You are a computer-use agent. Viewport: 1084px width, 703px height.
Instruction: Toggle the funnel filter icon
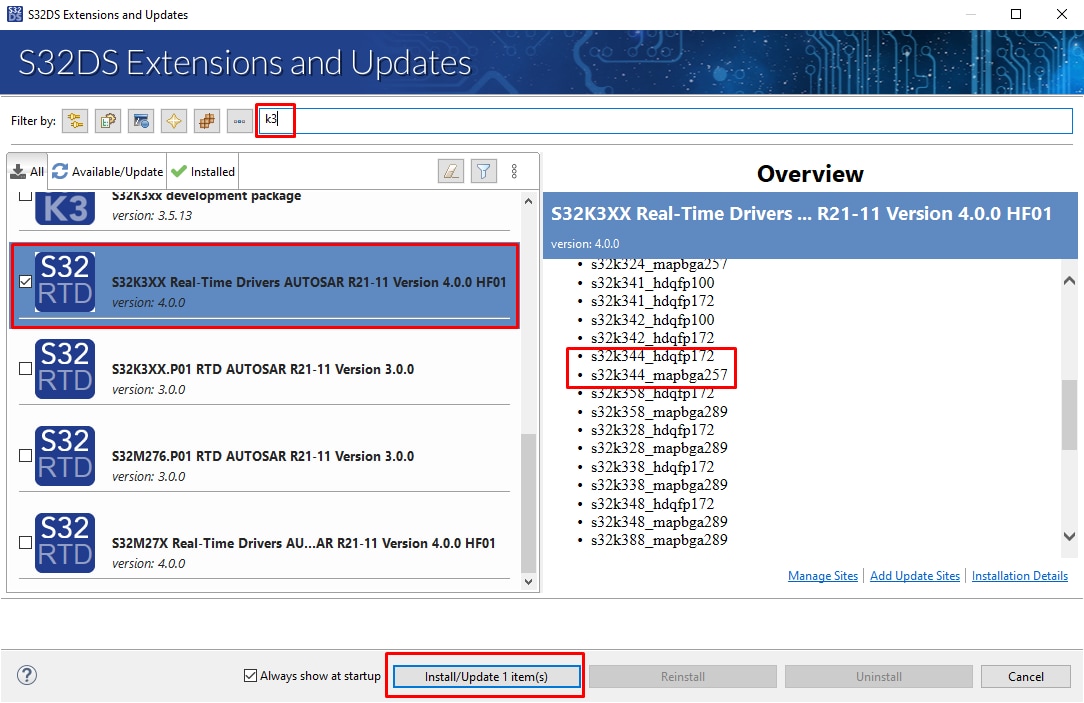click(x=483, y=170)
